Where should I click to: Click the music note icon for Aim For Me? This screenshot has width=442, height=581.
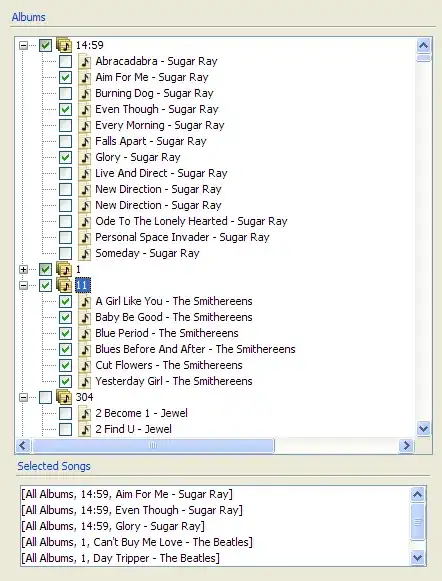pos(84,77)
